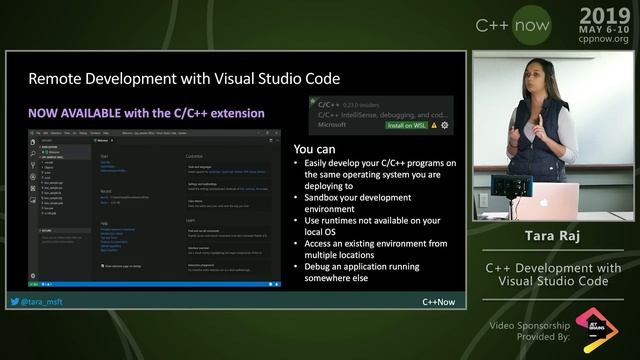Image resolution: width=640 pixels, height=360 pixels.
Task: Click the C++Now label in the slide footer
Action: 438,302
